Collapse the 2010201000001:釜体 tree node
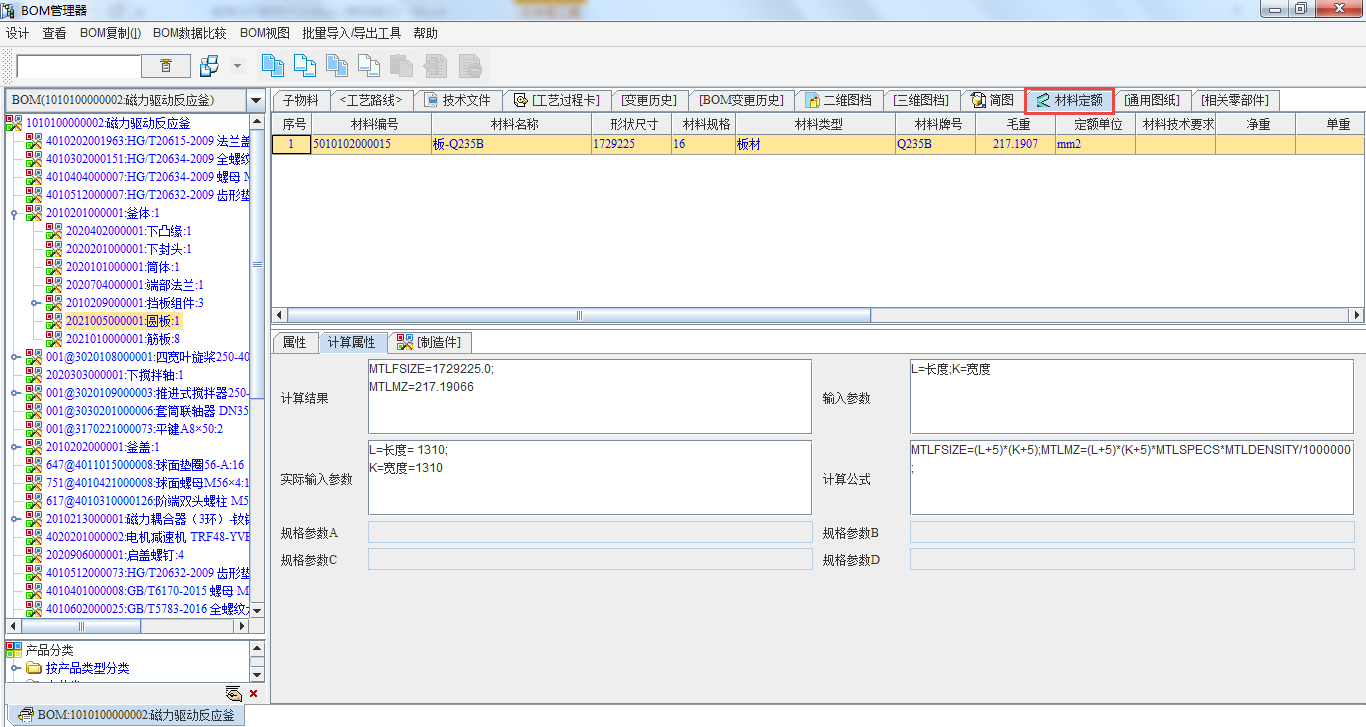1366x727 pixels. coord(15,213)
